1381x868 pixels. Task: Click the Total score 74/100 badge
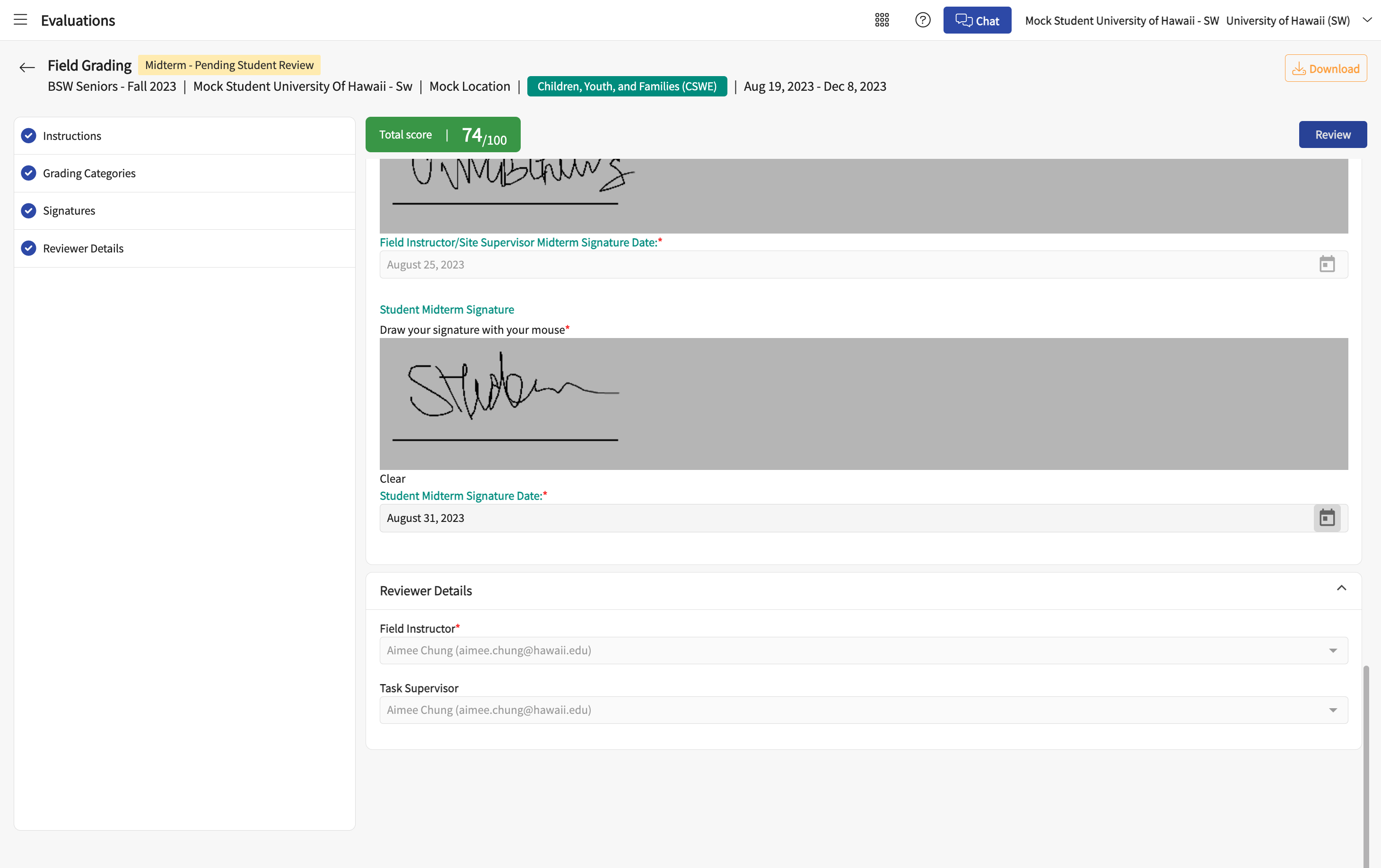click(442, 135)
